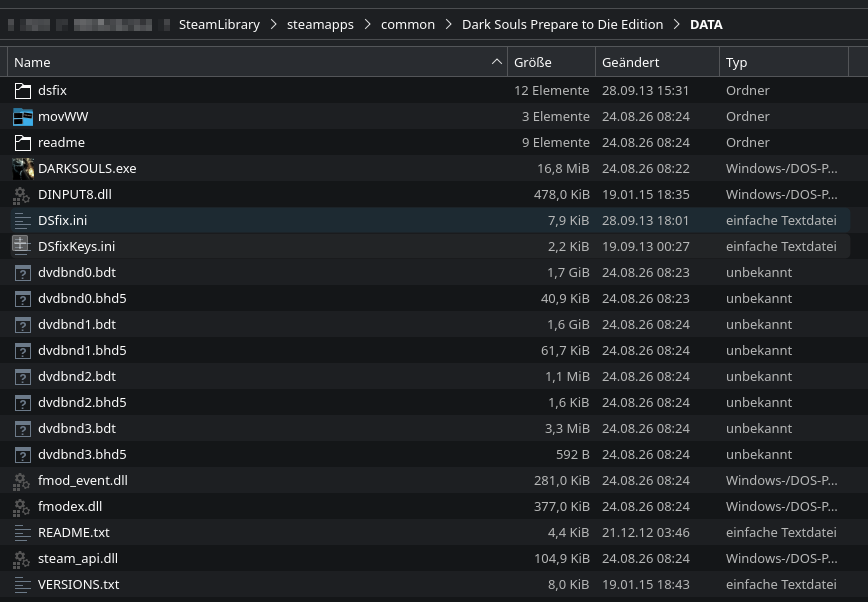Click the DATA breadcrumb segment
The height and width of the screenshot is (602, 868).
[x=706, y=24]
